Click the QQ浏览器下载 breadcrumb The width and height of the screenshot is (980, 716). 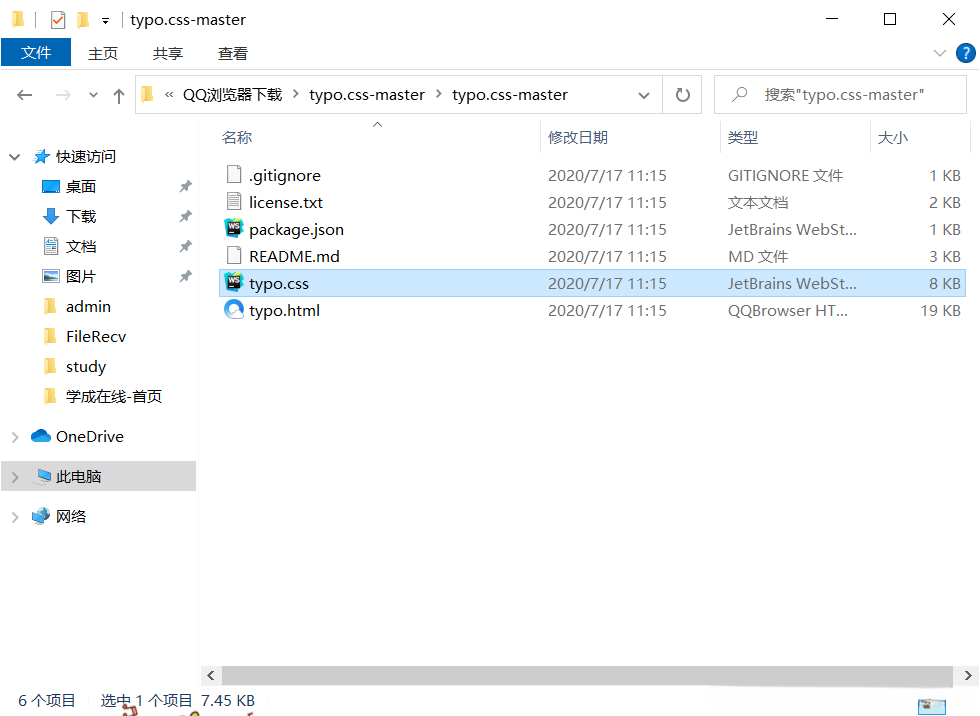232,94
